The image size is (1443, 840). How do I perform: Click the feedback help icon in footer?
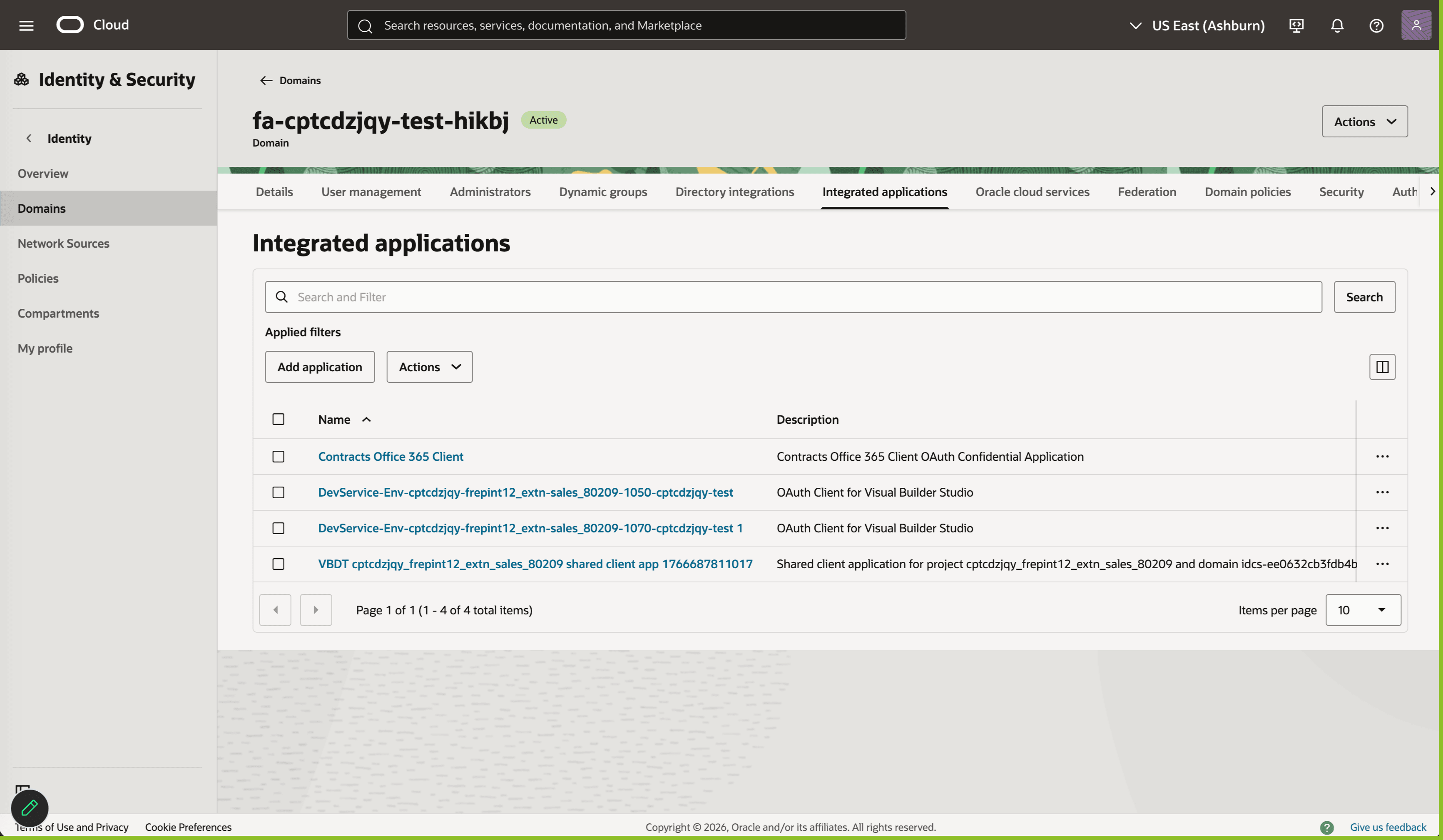tap(1327, 827)
